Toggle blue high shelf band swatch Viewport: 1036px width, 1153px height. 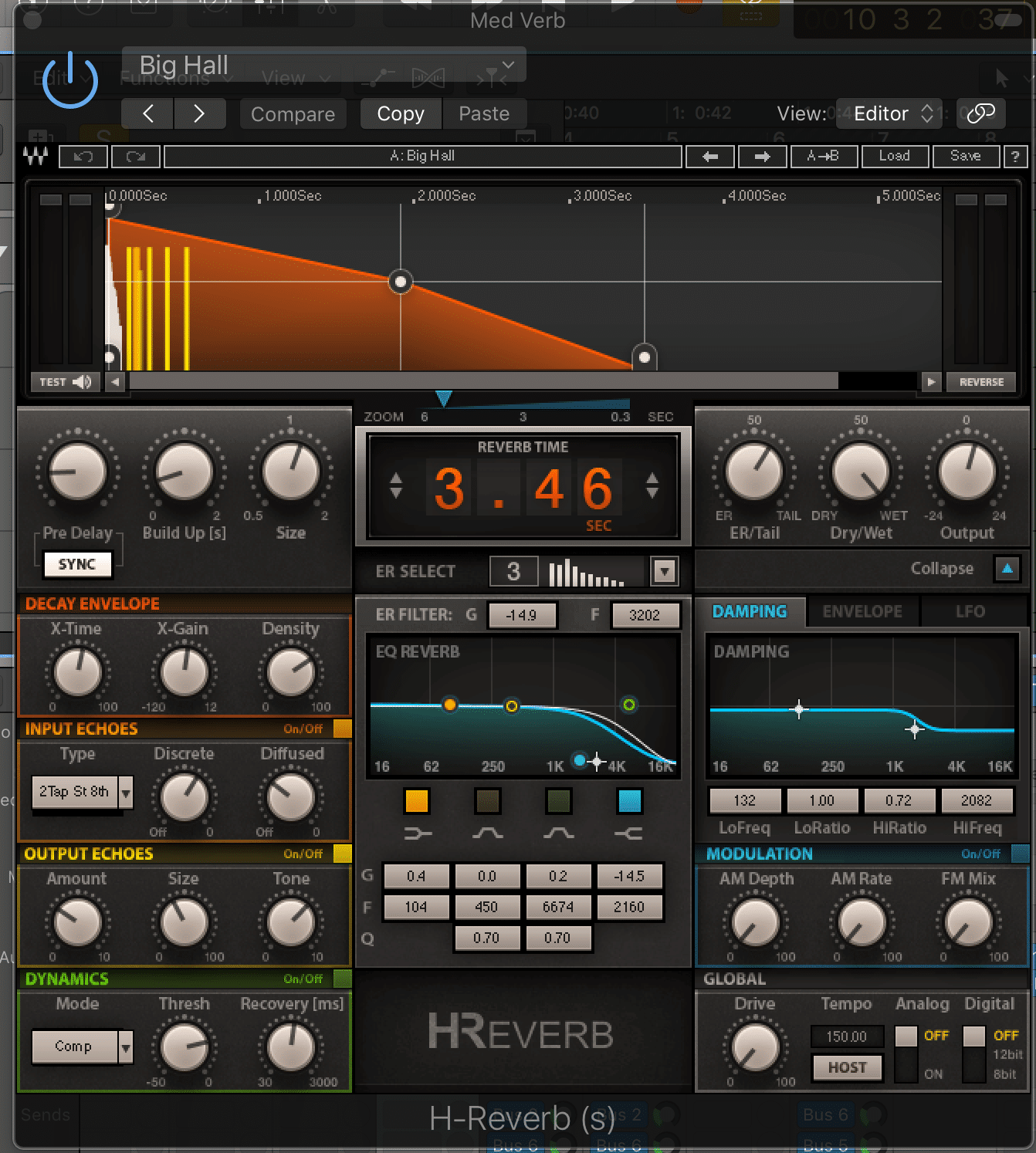point(630,801)
